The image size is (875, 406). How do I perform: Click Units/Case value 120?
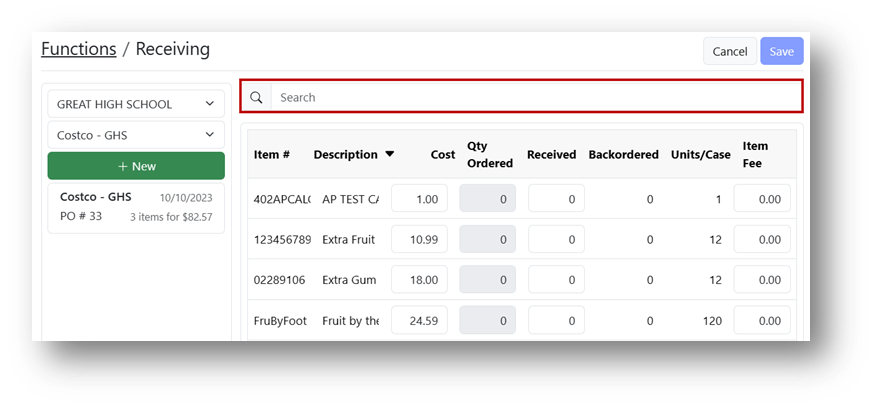click(x=713, y=321)
